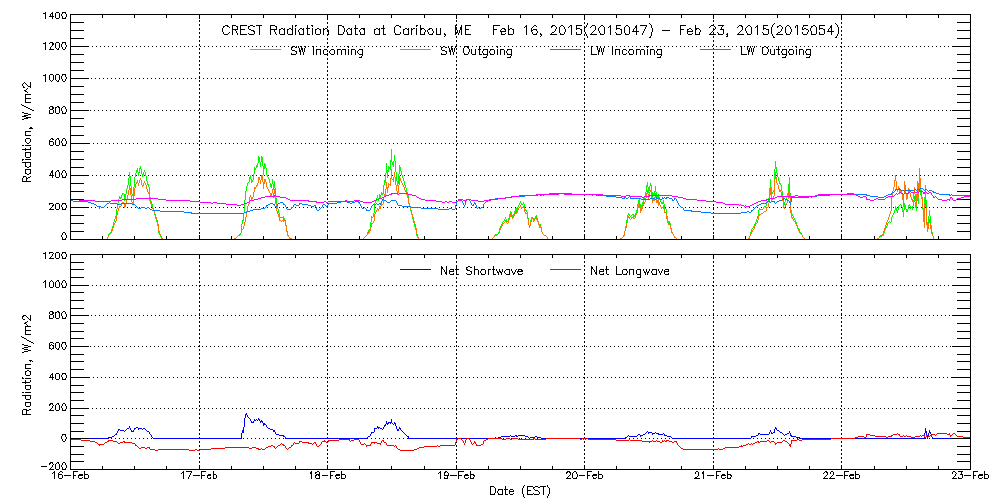Select the 22-Feb date tick label
The width and height of the screenshot is (1000, 500).
(842, 477)
